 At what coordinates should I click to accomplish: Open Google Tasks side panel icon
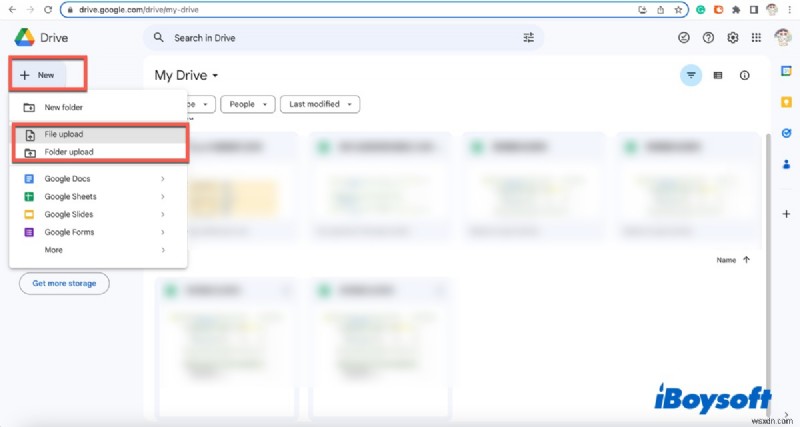click(786, 133)
